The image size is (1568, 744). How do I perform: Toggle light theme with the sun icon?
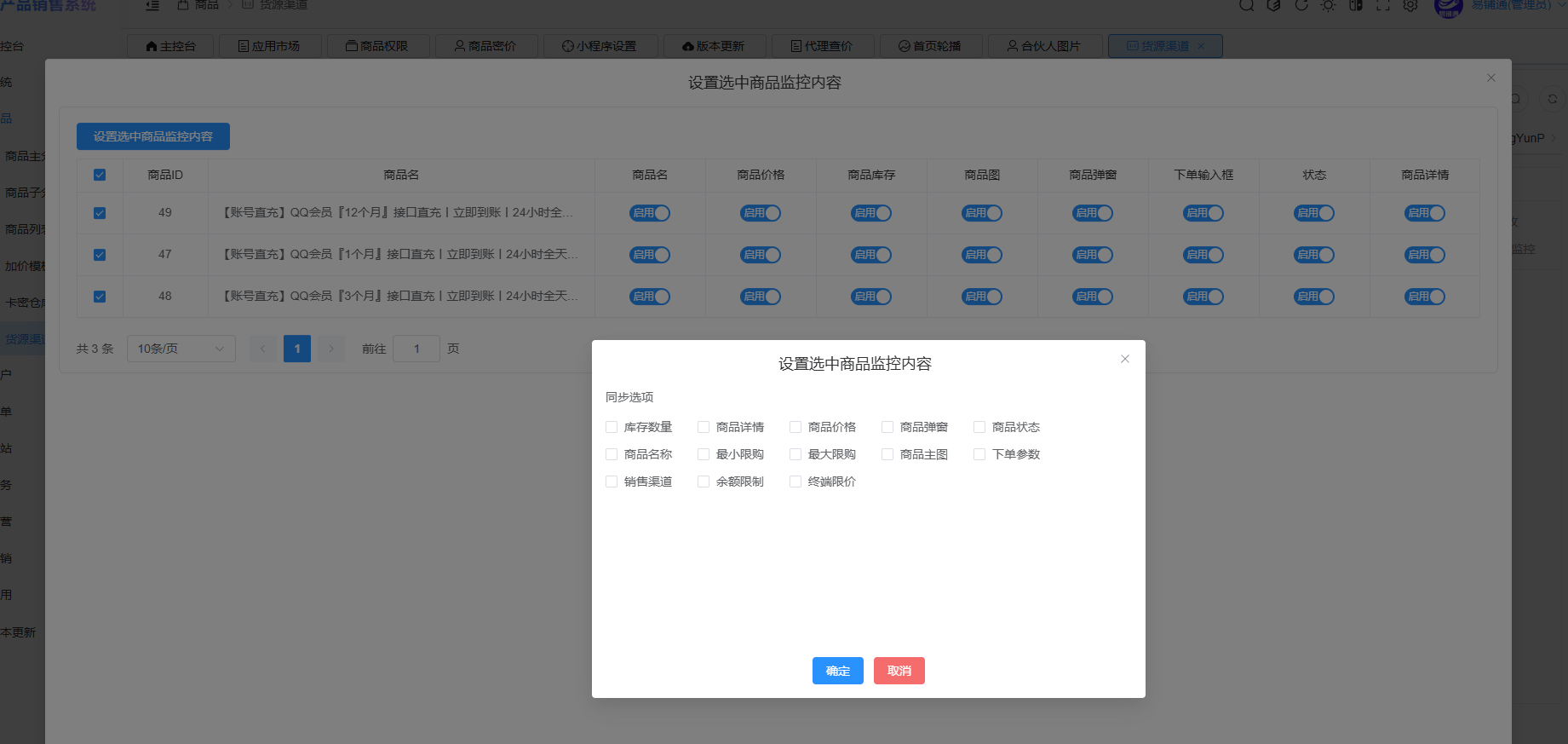coord(1328,5)
